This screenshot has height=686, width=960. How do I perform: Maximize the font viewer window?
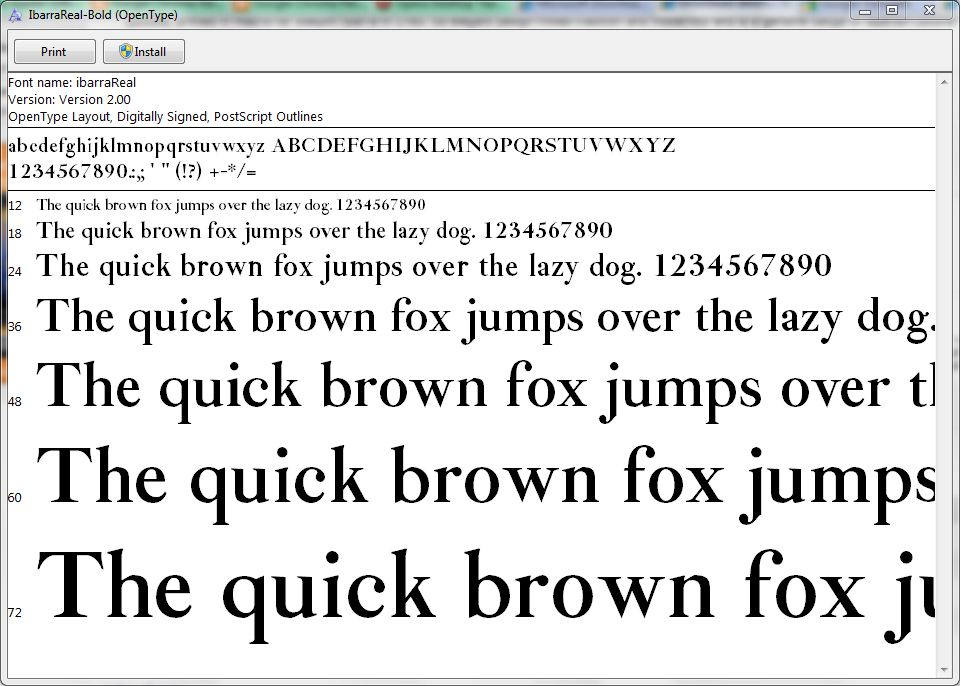click(892, 10)
